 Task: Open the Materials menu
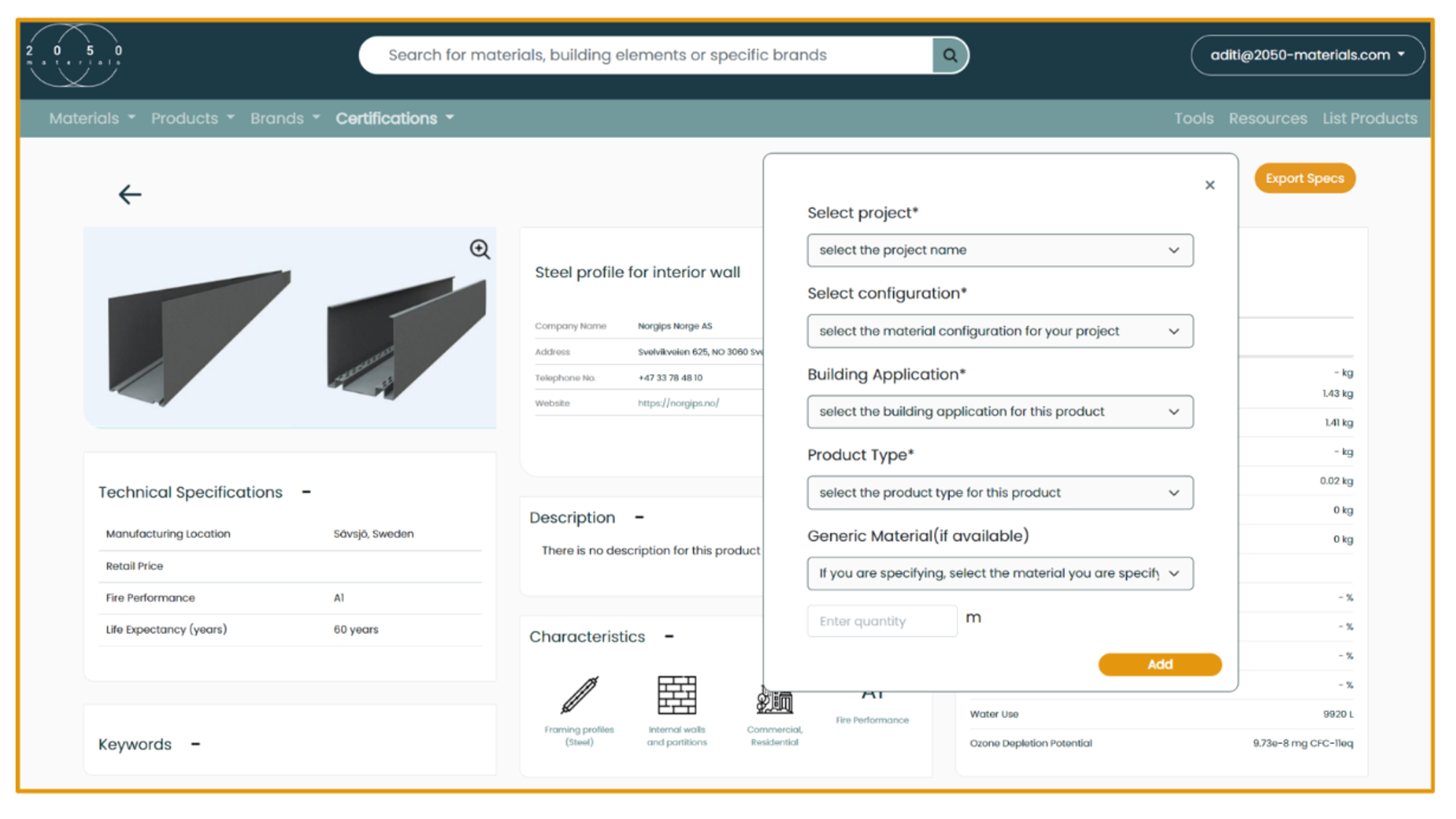click(x=92, y=118)
